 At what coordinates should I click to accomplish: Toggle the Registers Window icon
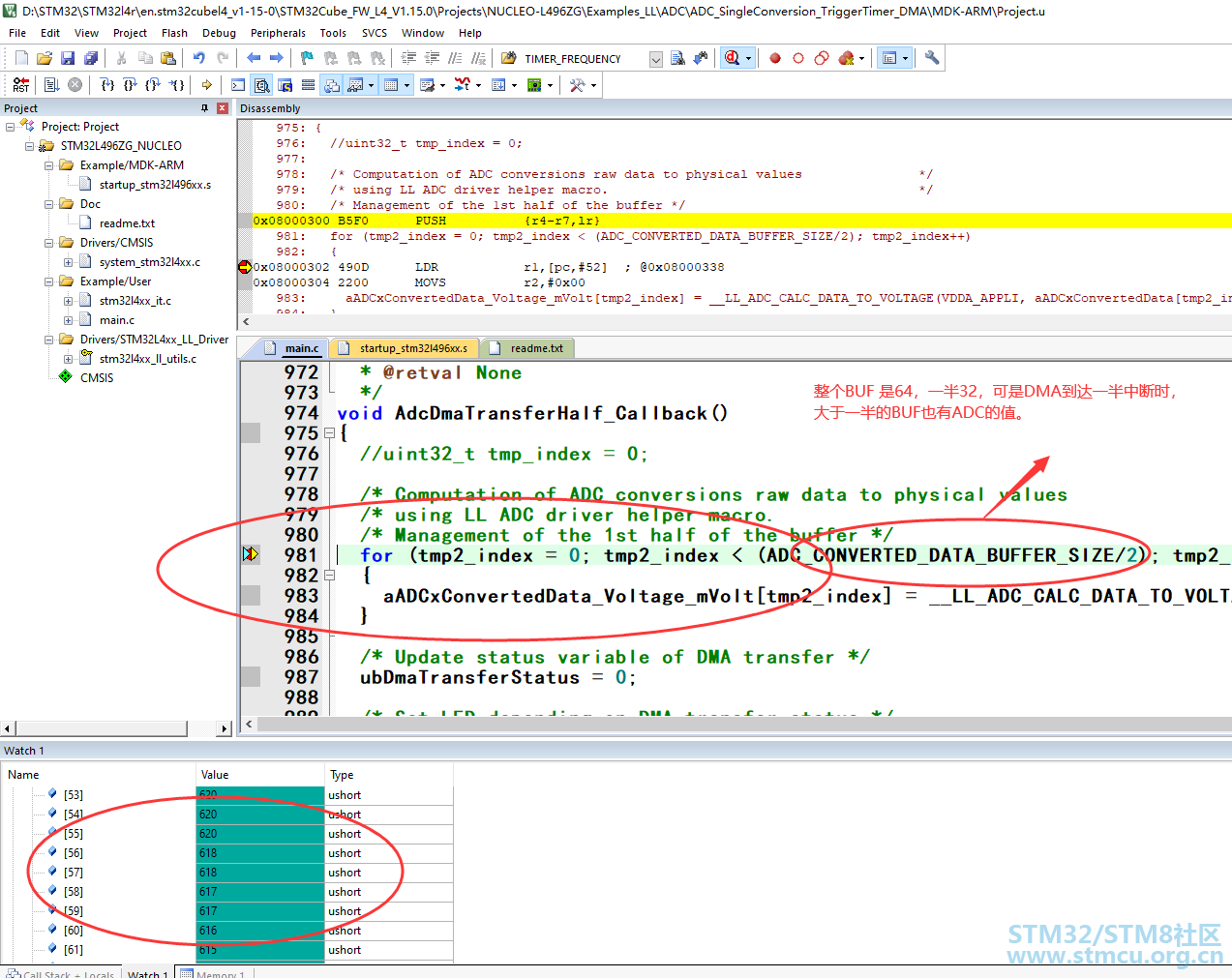coord(308,85)
